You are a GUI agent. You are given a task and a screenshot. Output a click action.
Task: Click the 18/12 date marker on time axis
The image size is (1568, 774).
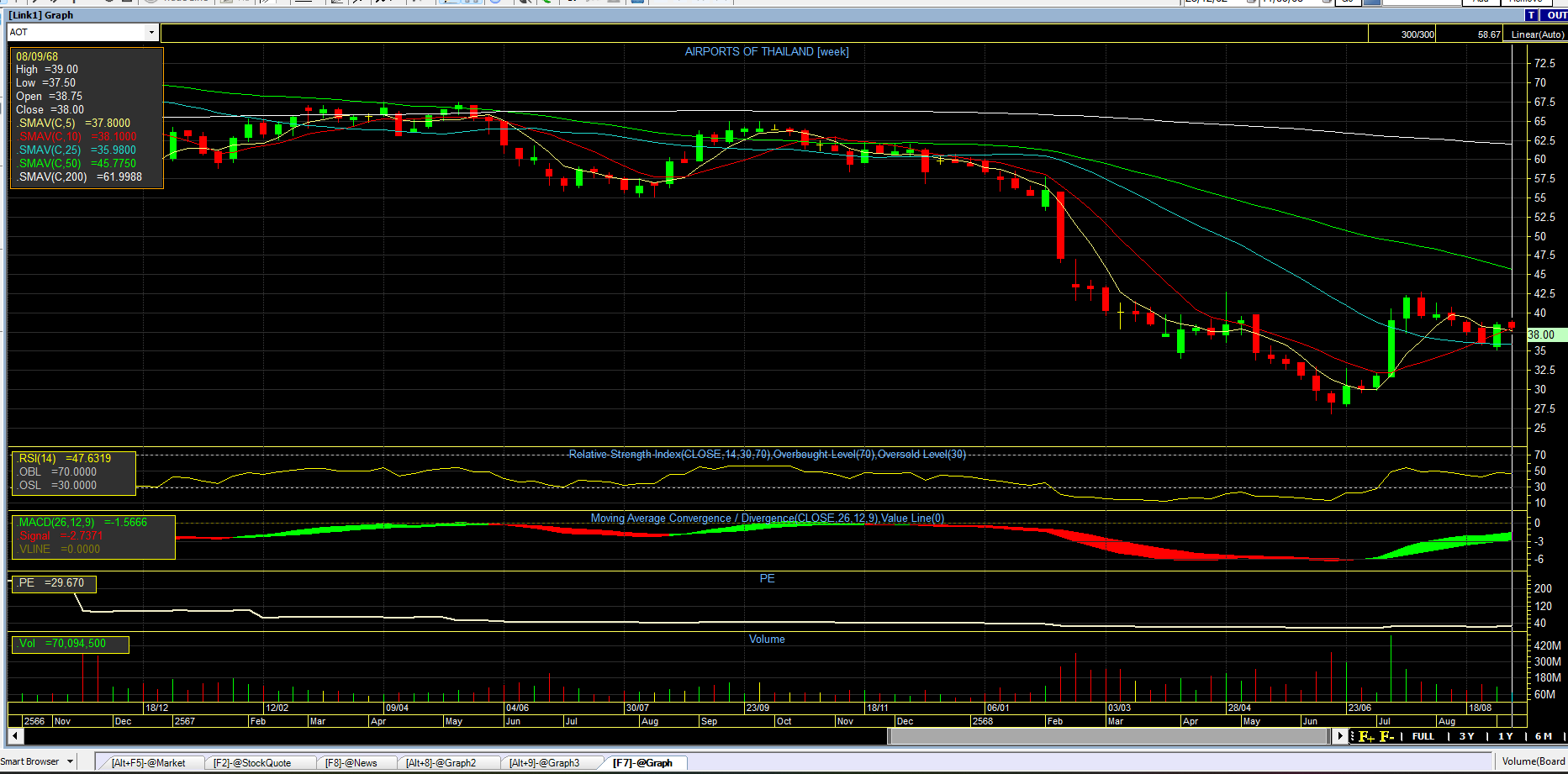coord(156,708)
